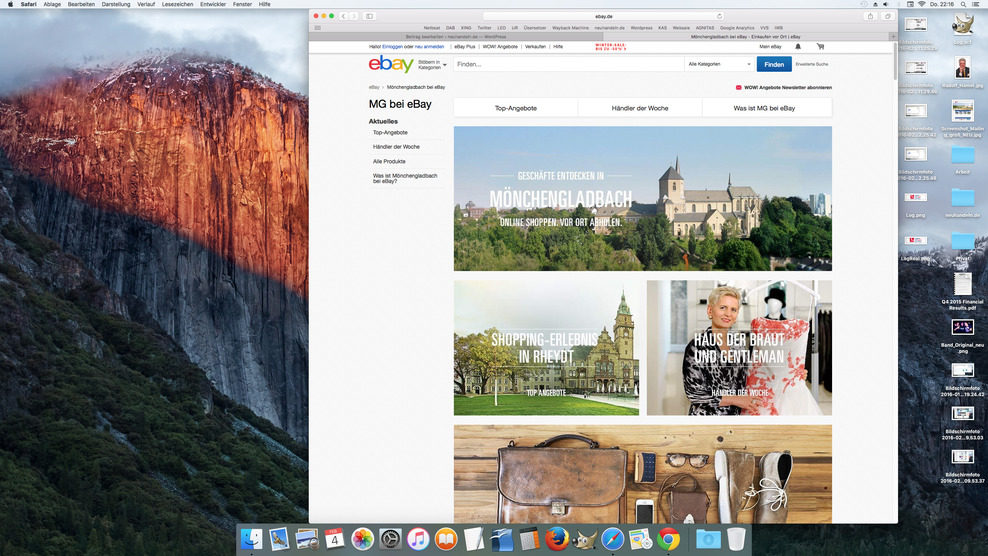Open the Bearbeiten menu
The height and width of the screenshot is (556, 988).
[x=81, y=4]
